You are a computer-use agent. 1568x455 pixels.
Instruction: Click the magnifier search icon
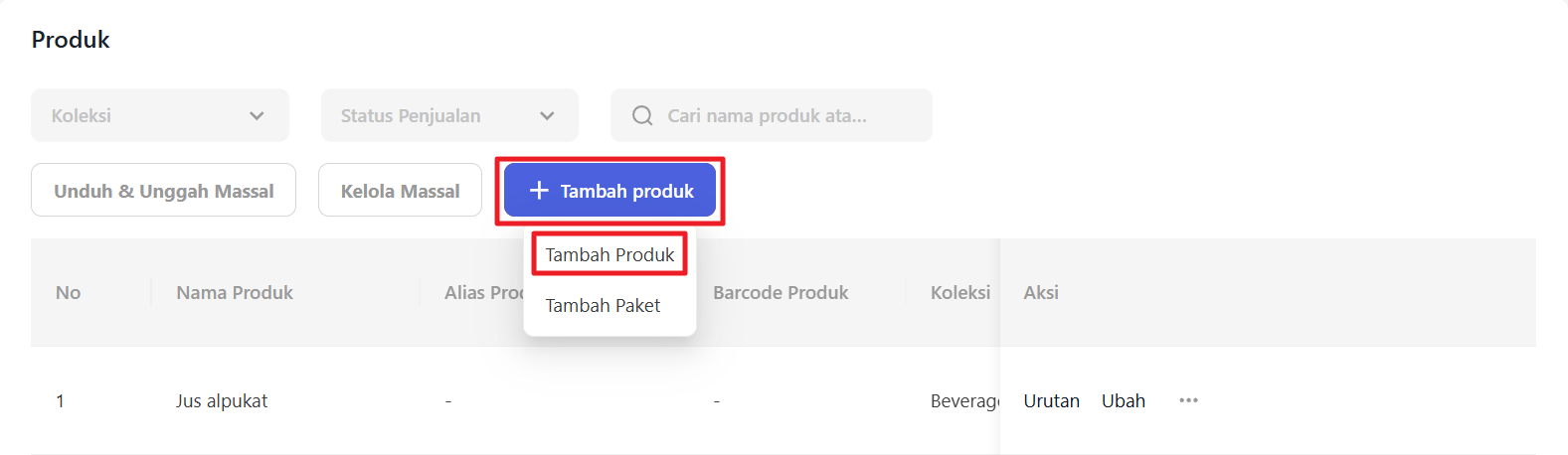pyautogui.click(x=642, y=116)
